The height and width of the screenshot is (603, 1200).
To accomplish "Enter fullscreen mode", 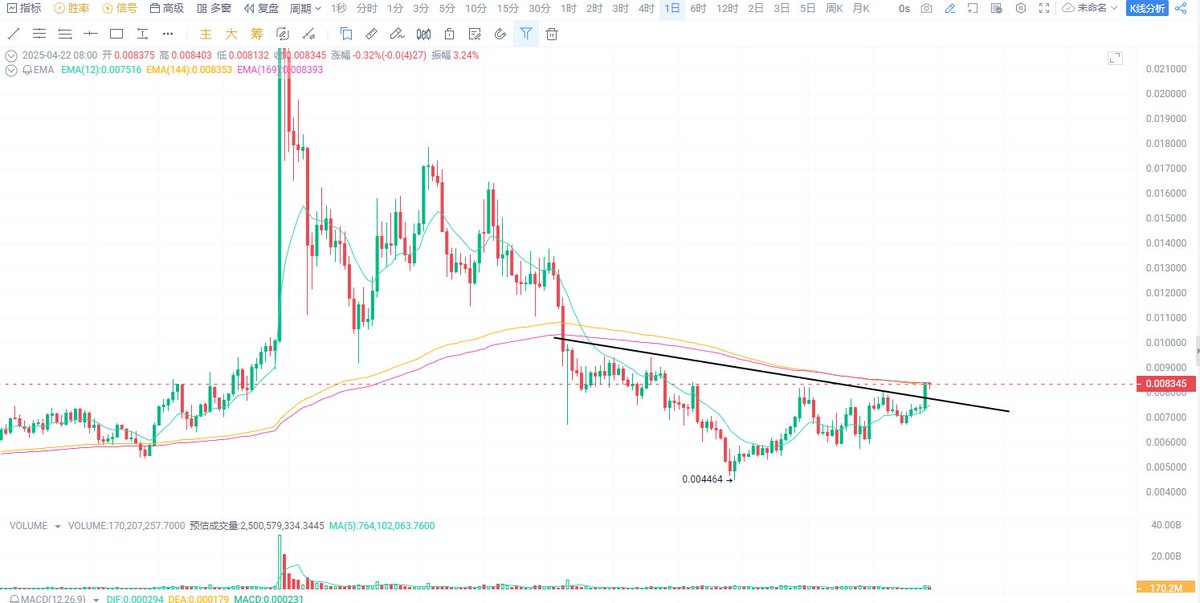I will (1044, 8).
